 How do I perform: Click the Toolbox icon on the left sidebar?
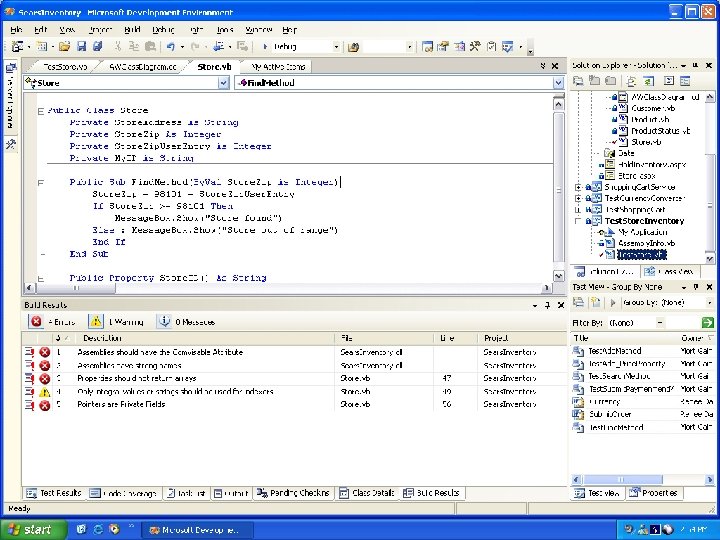10,144
